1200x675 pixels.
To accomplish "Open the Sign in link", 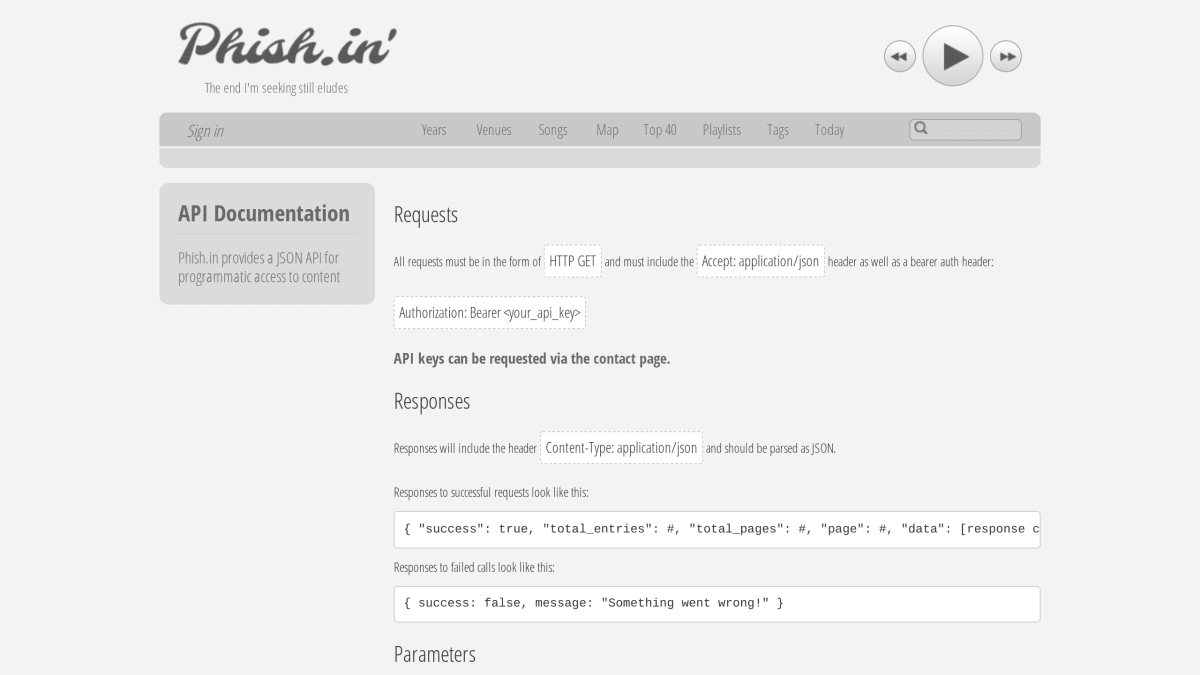I will 205,131.
